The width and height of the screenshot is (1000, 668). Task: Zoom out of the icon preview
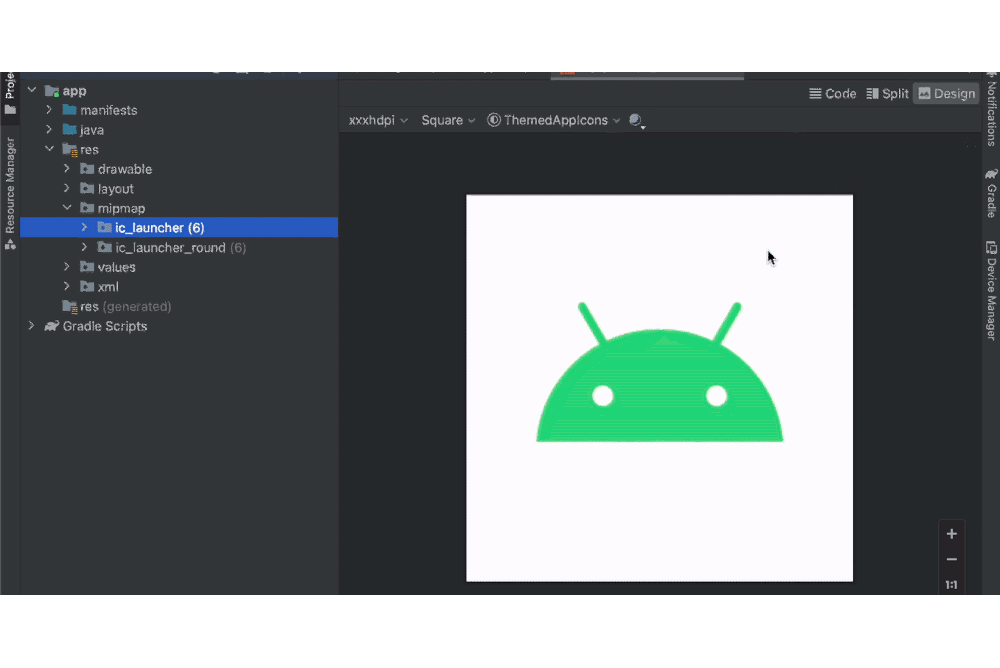(x=951, y=558)
